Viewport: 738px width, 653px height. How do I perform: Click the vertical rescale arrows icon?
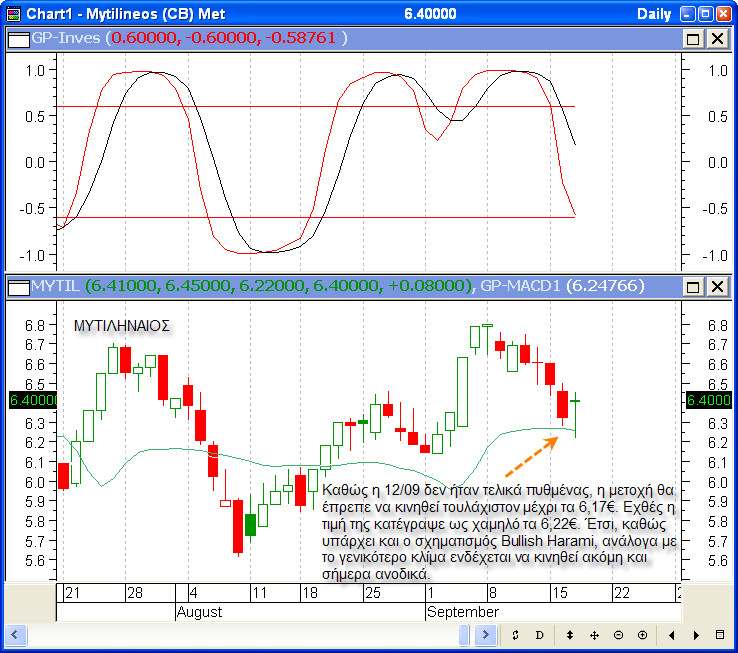[x=570, y=635]
